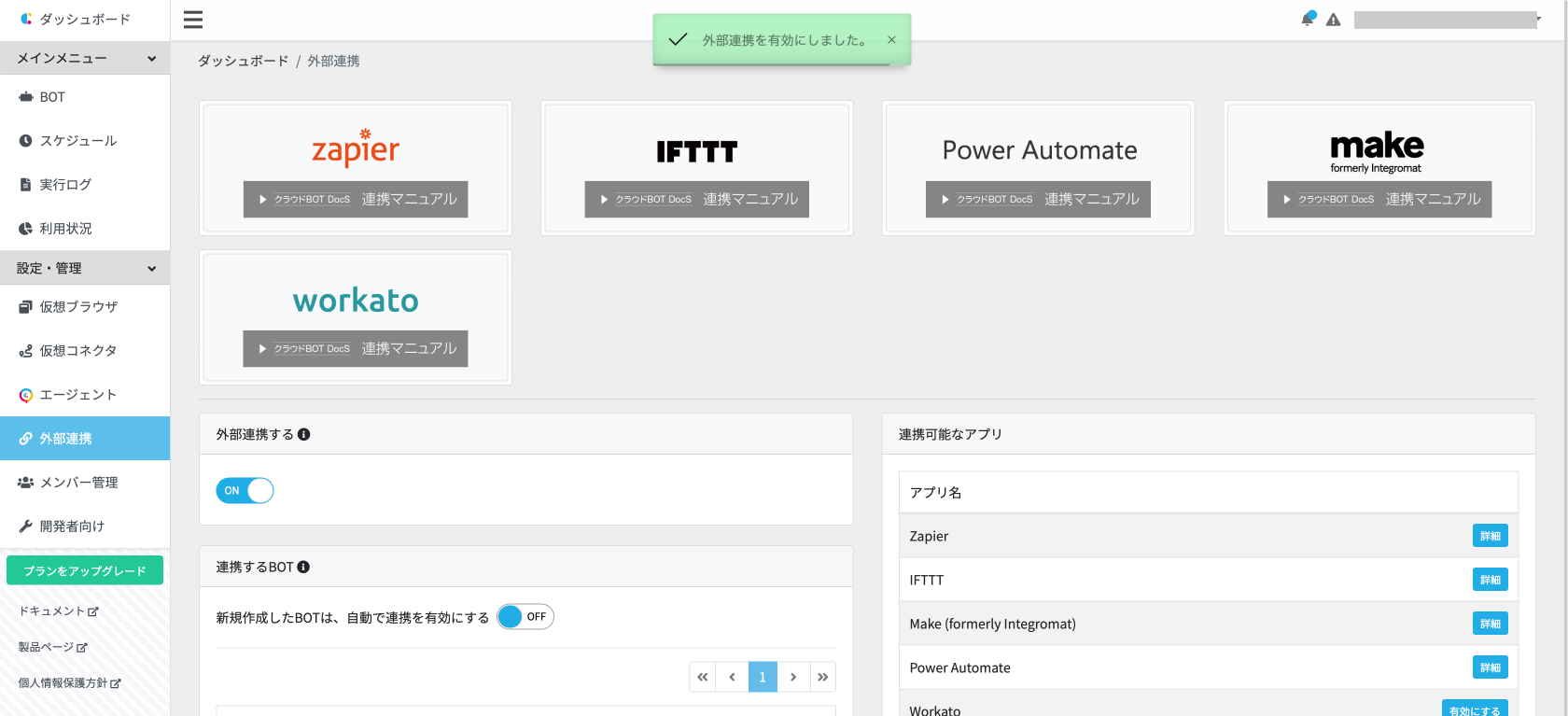Open Power Automate 連携マニュアル button
Screen dimensions: 1568x716
[1038, 199]
